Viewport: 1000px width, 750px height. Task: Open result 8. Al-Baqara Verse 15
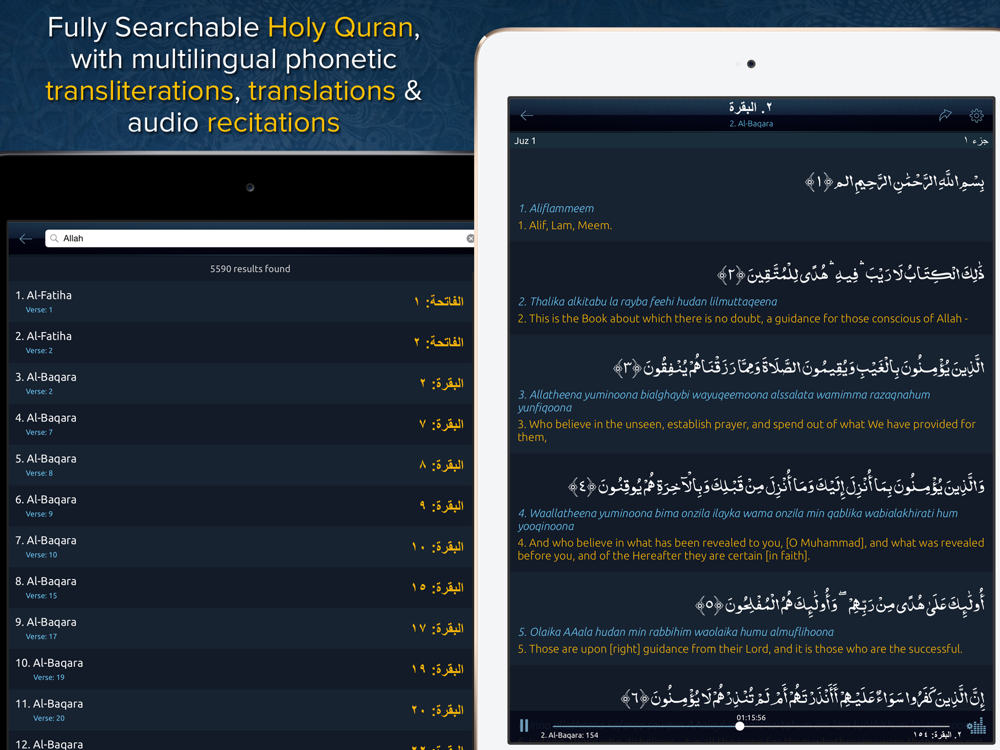tap(240, 587)
